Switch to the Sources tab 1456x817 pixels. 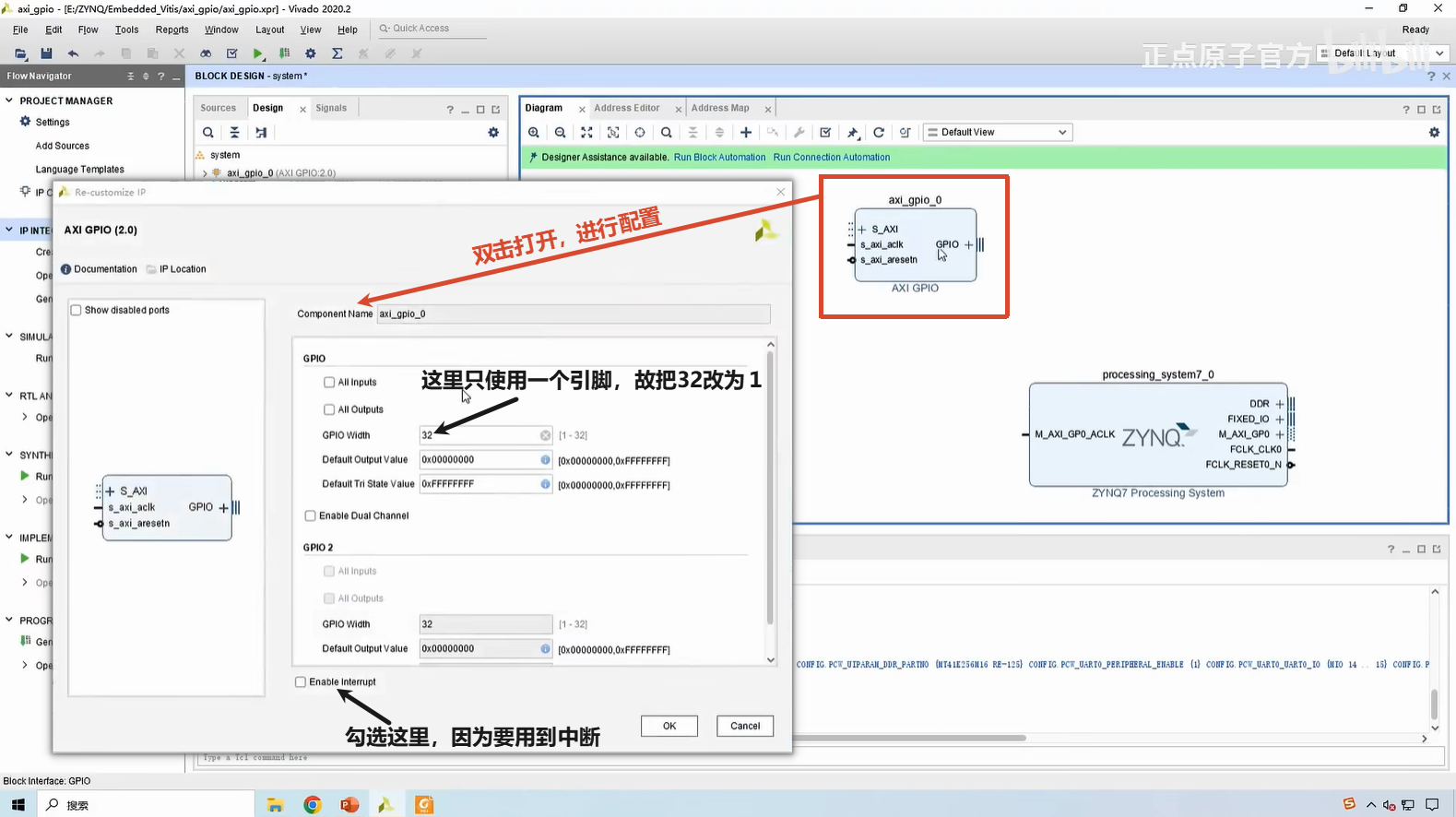[x=218, y=108]
